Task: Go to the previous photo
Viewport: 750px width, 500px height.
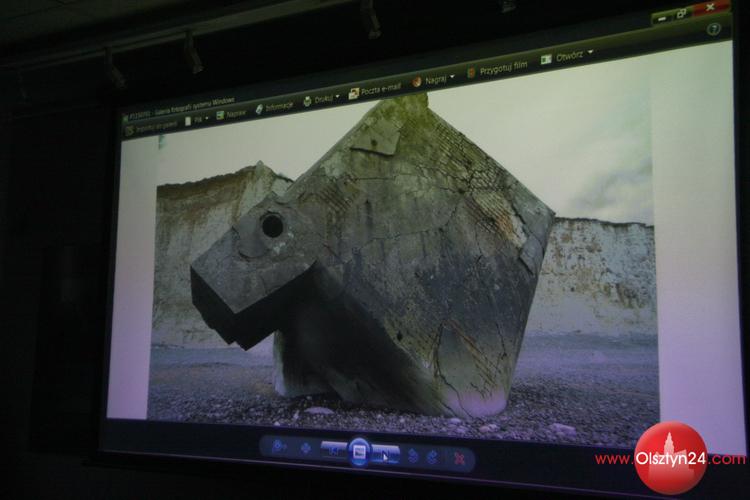Action: pyautogui.click(x=333, y=451)
